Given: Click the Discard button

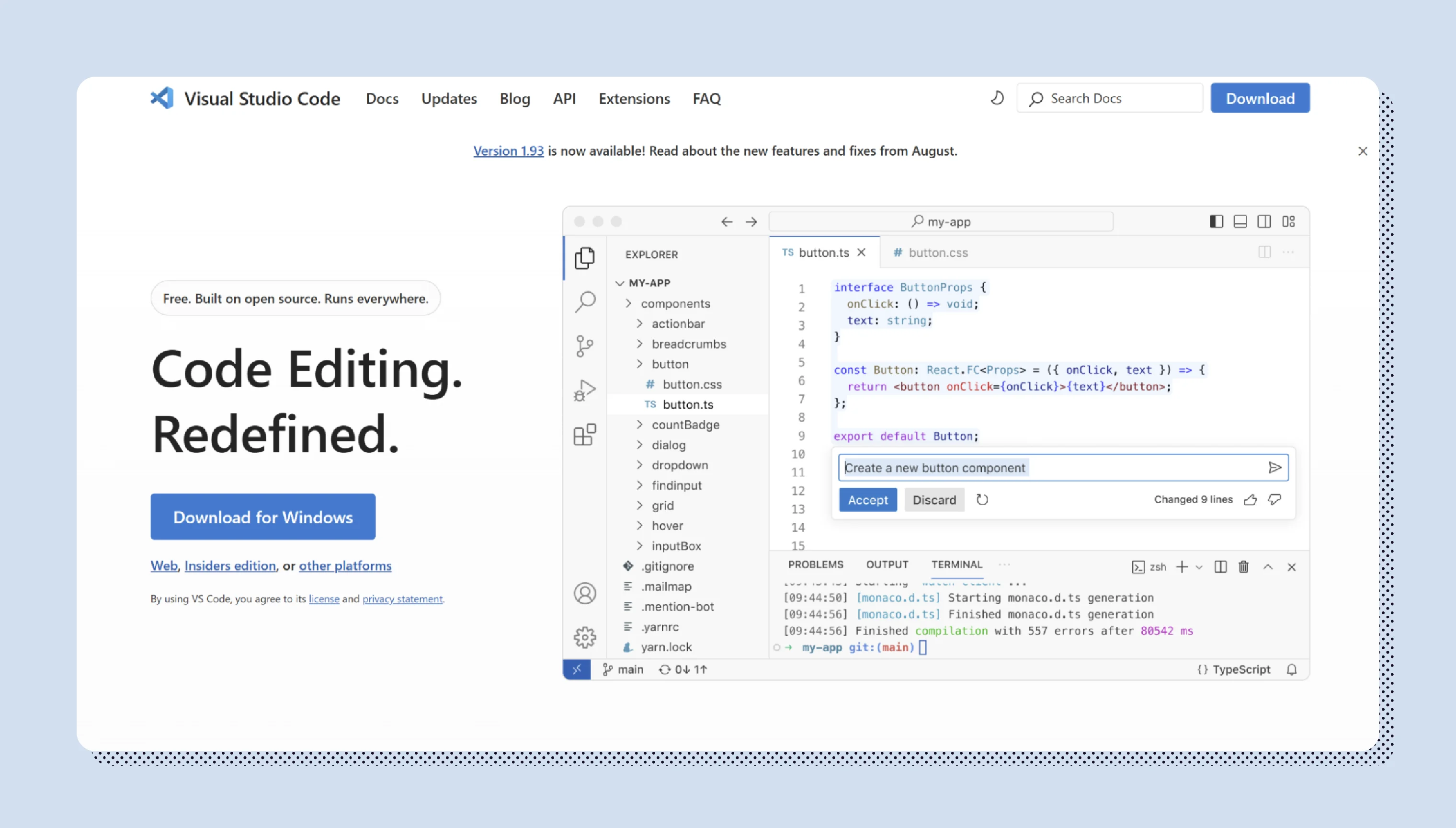Looking at the screenshot, I should (x=934, y=500).
